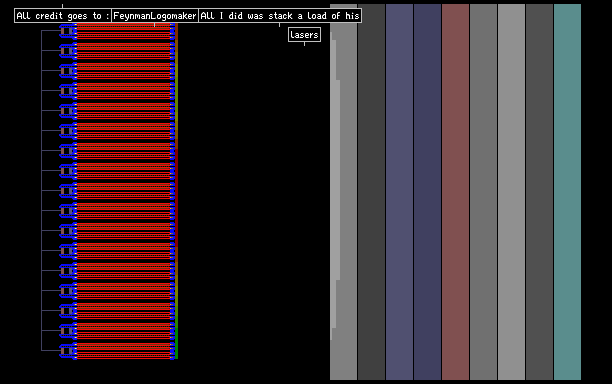Click the "lasers" sign label
Viewport: 612px width, 384px height.
tap(304, 35)
